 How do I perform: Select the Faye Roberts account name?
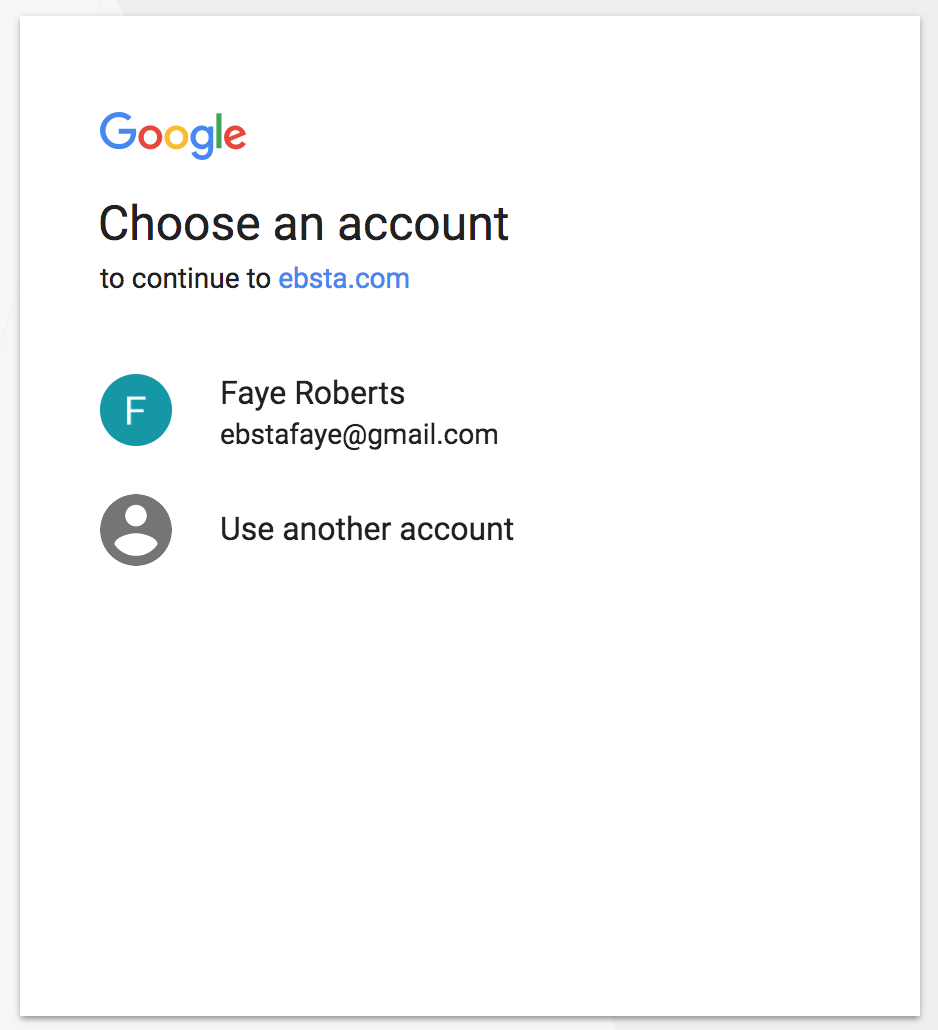point(312,393)
